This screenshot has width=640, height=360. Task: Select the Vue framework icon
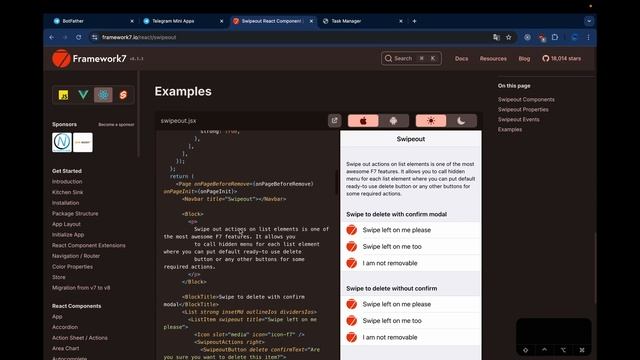(x=83, y=95)
